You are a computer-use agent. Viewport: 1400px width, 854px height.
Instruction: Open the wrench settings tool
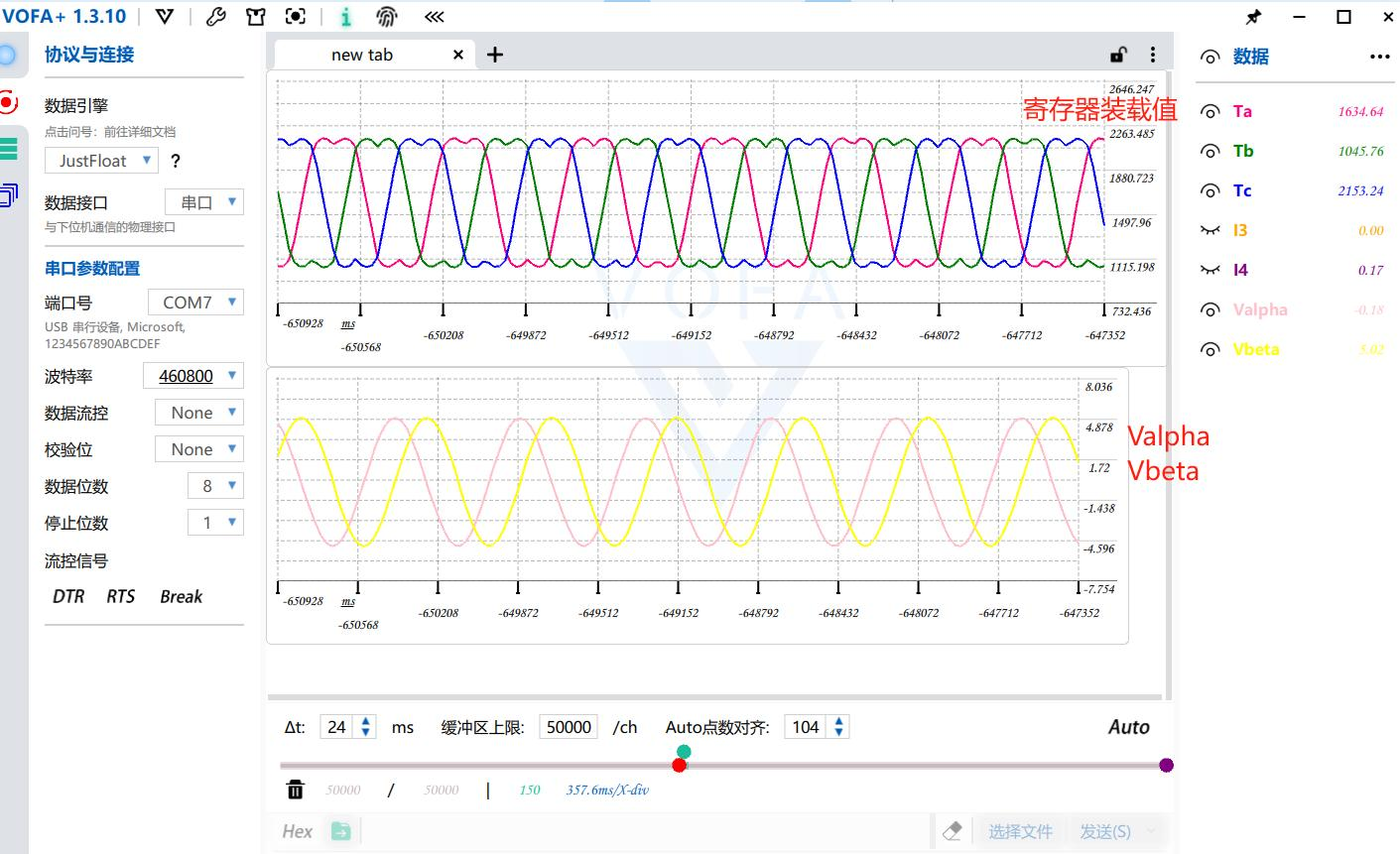point(215,17)
